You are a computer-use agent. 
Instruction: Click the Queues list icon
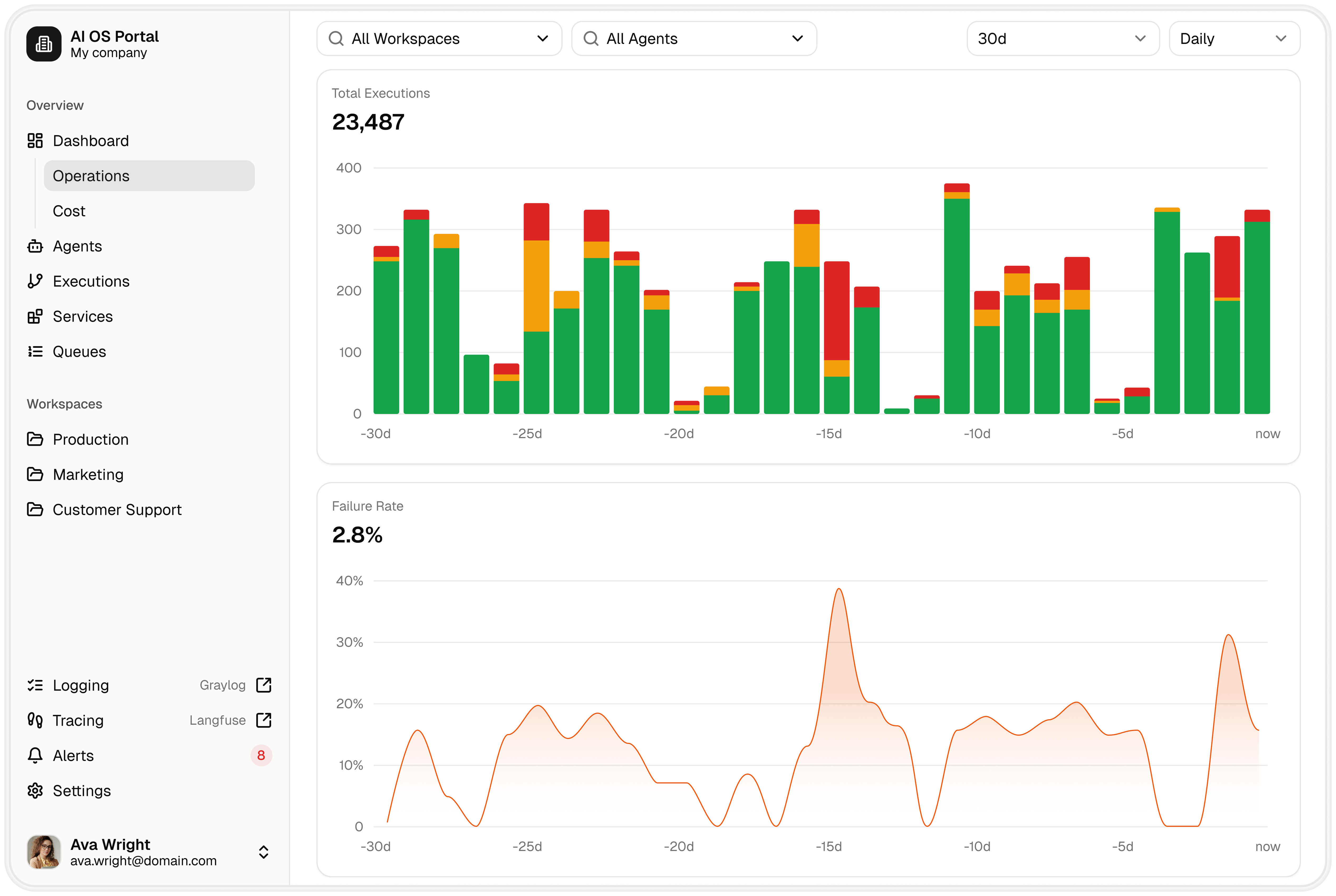(x=35, y=352)
